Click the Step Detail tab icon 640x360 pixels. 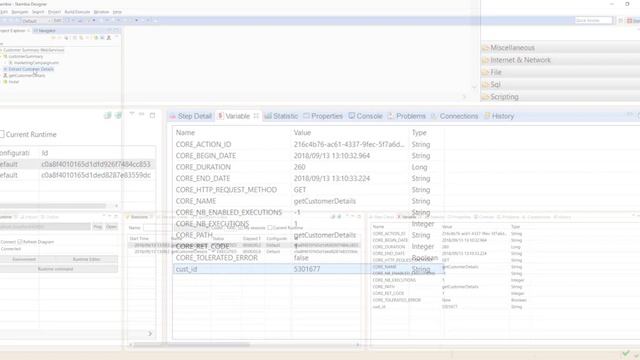173,116
